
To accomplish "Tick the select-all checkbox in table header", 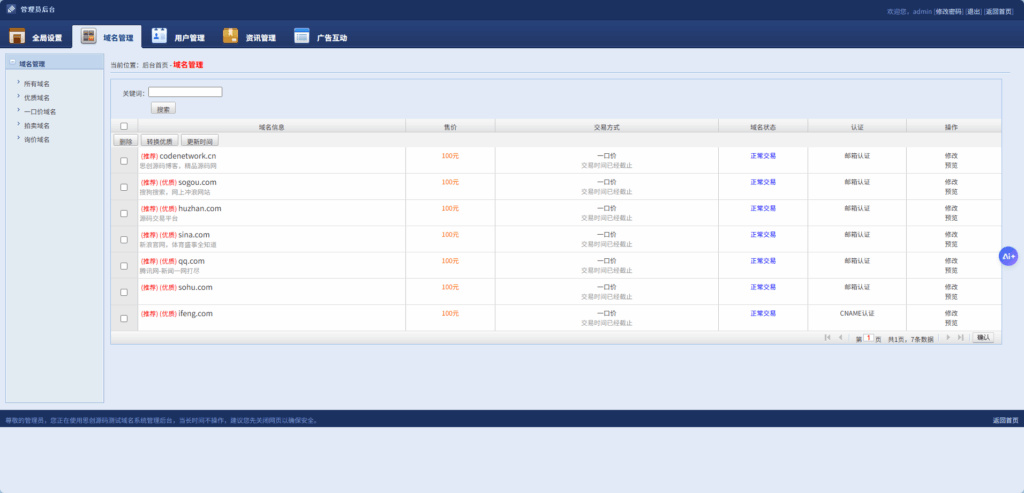I will 124,126.
